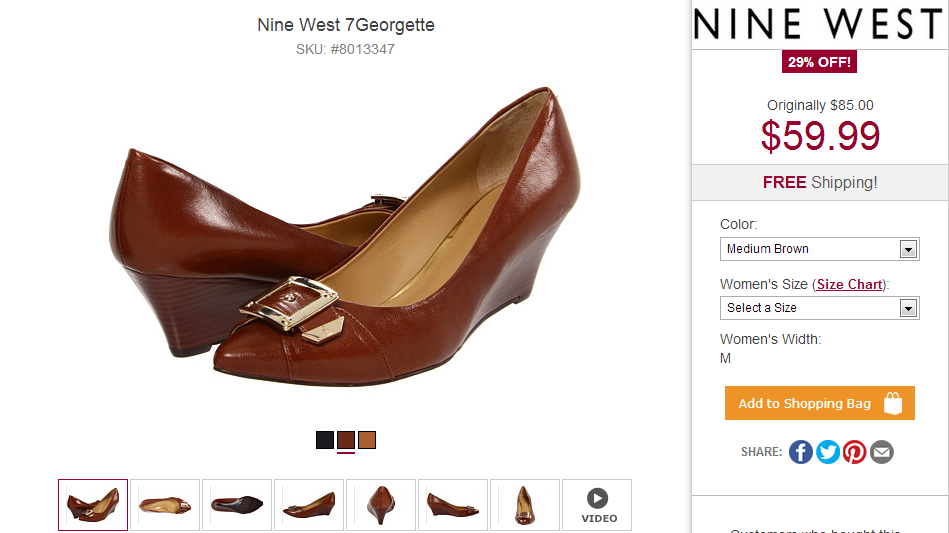The width and height of the screenshot is (949, 533).
Task: Click the Nine West 7Georgette title
Action: coord(346,25)
